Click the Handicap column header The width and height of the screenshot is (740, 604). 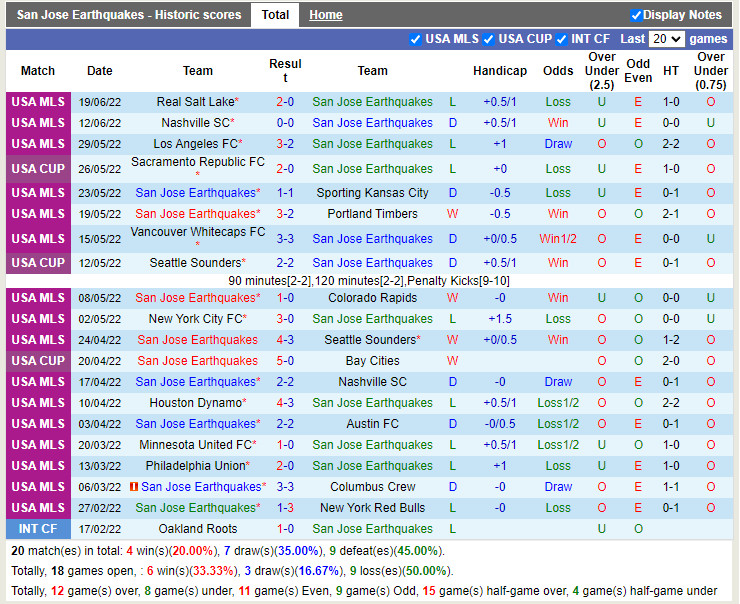tap(499, 71)
